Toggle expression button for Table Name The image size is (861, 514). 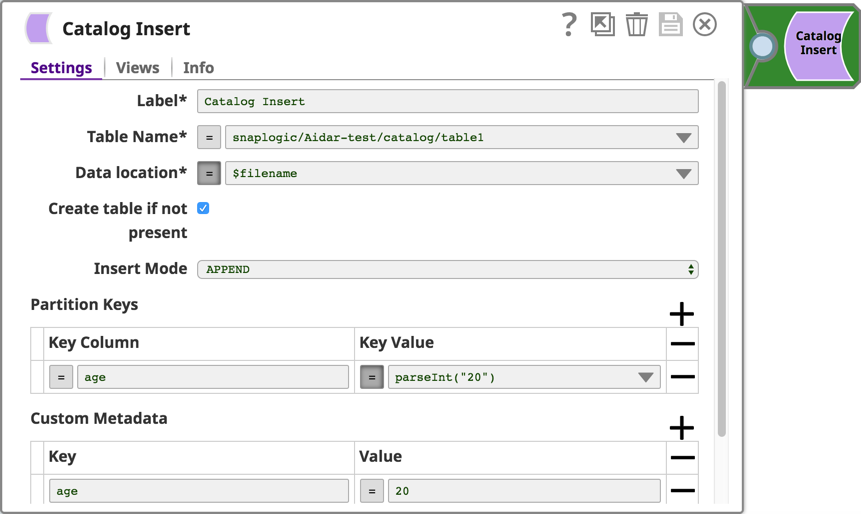209,137
